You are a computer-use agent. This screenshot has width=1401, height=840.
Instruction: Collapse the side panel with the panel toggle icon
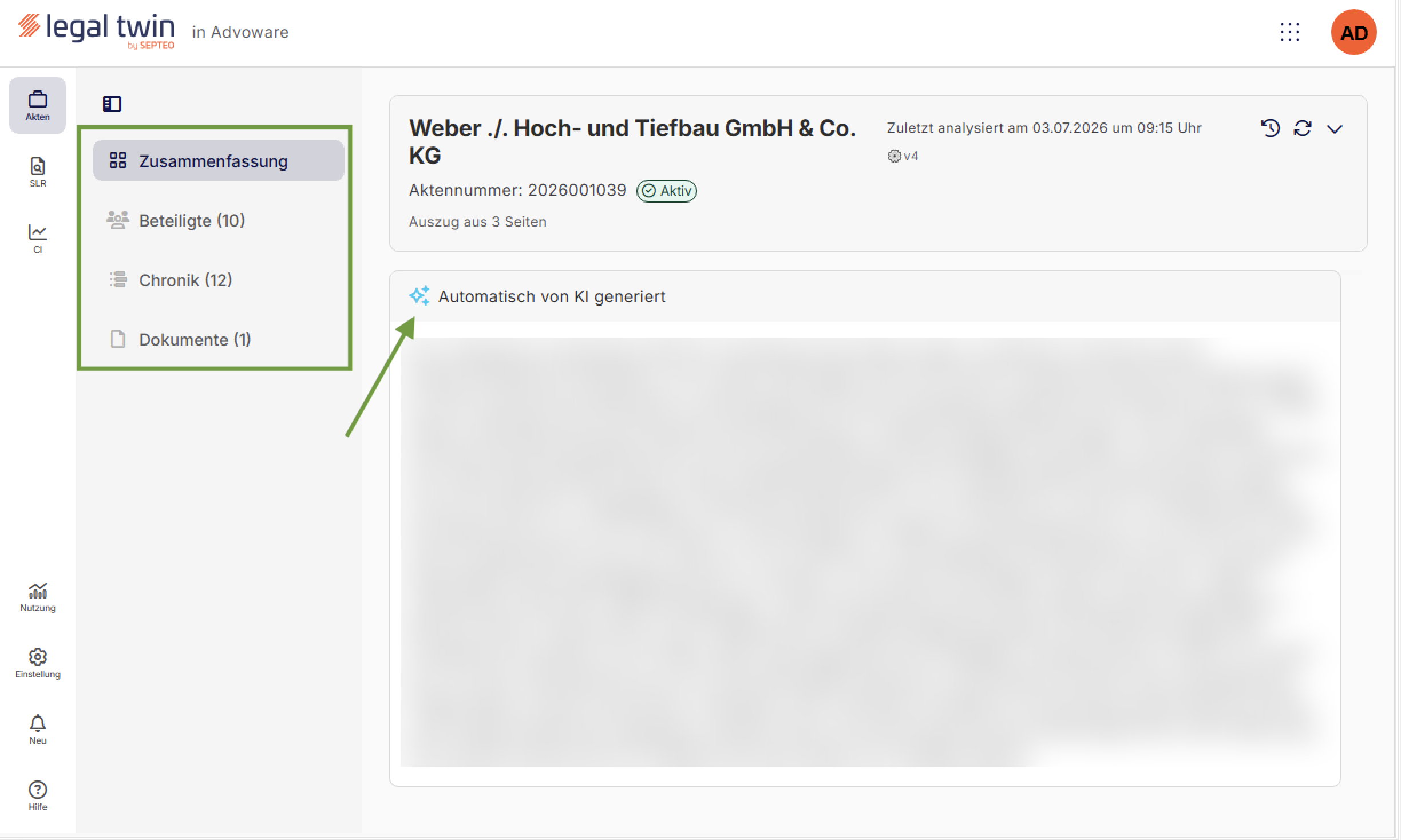coord(112,104)
